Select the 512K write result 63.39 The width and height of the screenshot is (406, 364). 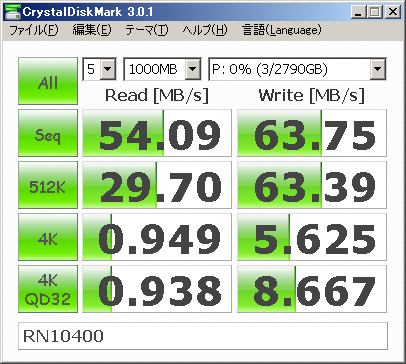point(312,185)
